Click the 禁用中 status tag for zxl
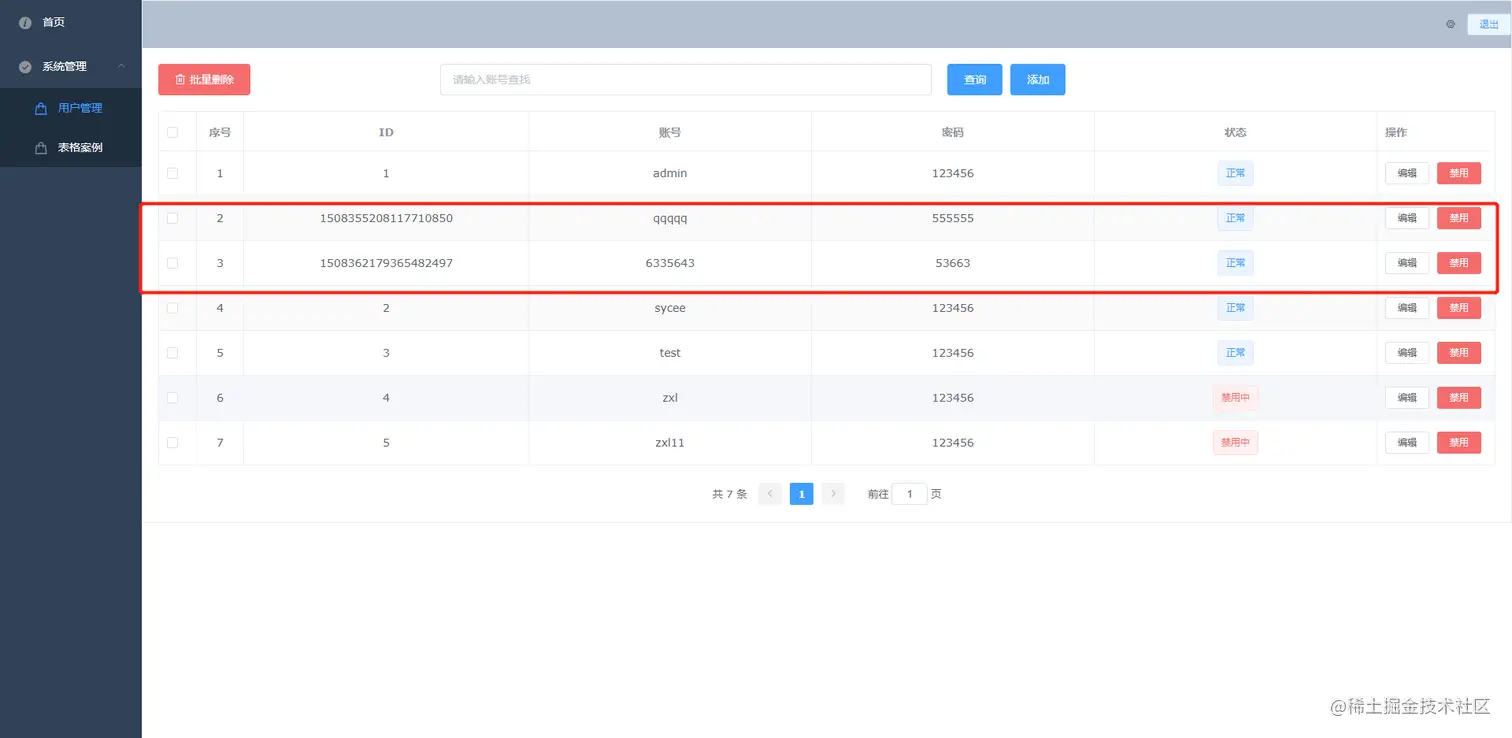The width and height of the screenshot is (1512, 738). (x=1235, y=398)
